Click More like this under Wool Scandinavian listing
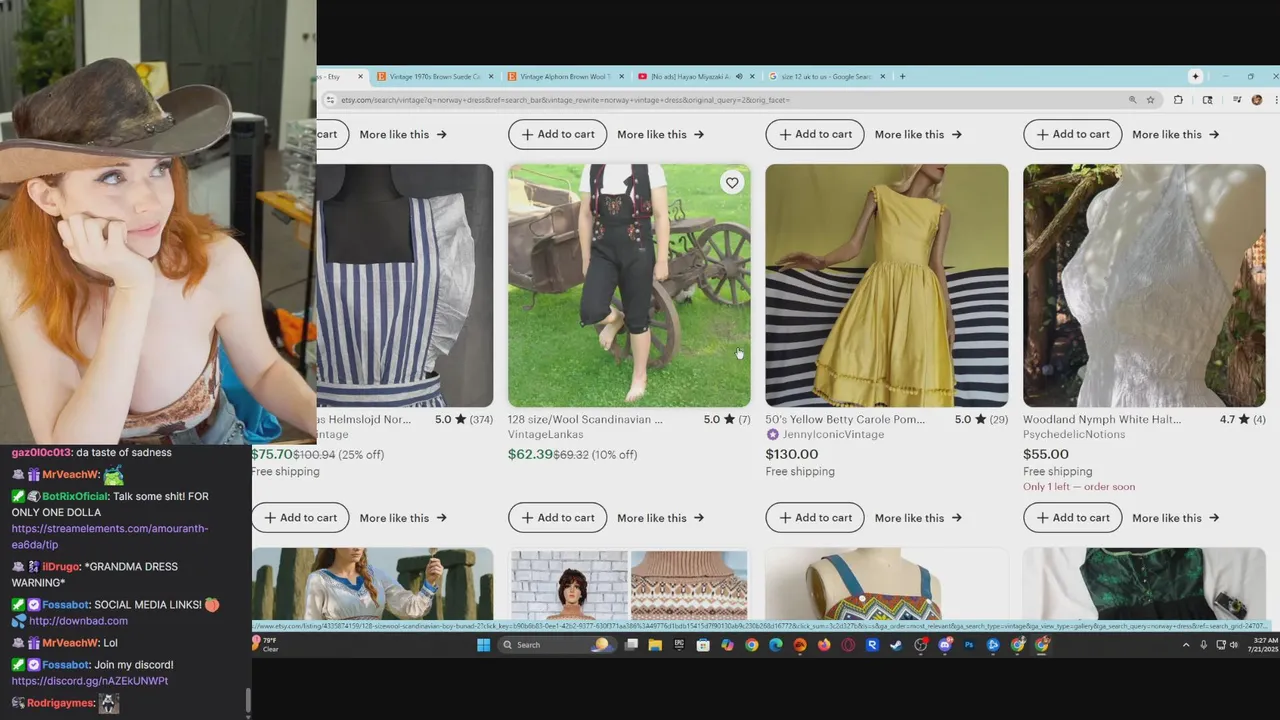 click(660, 518)
